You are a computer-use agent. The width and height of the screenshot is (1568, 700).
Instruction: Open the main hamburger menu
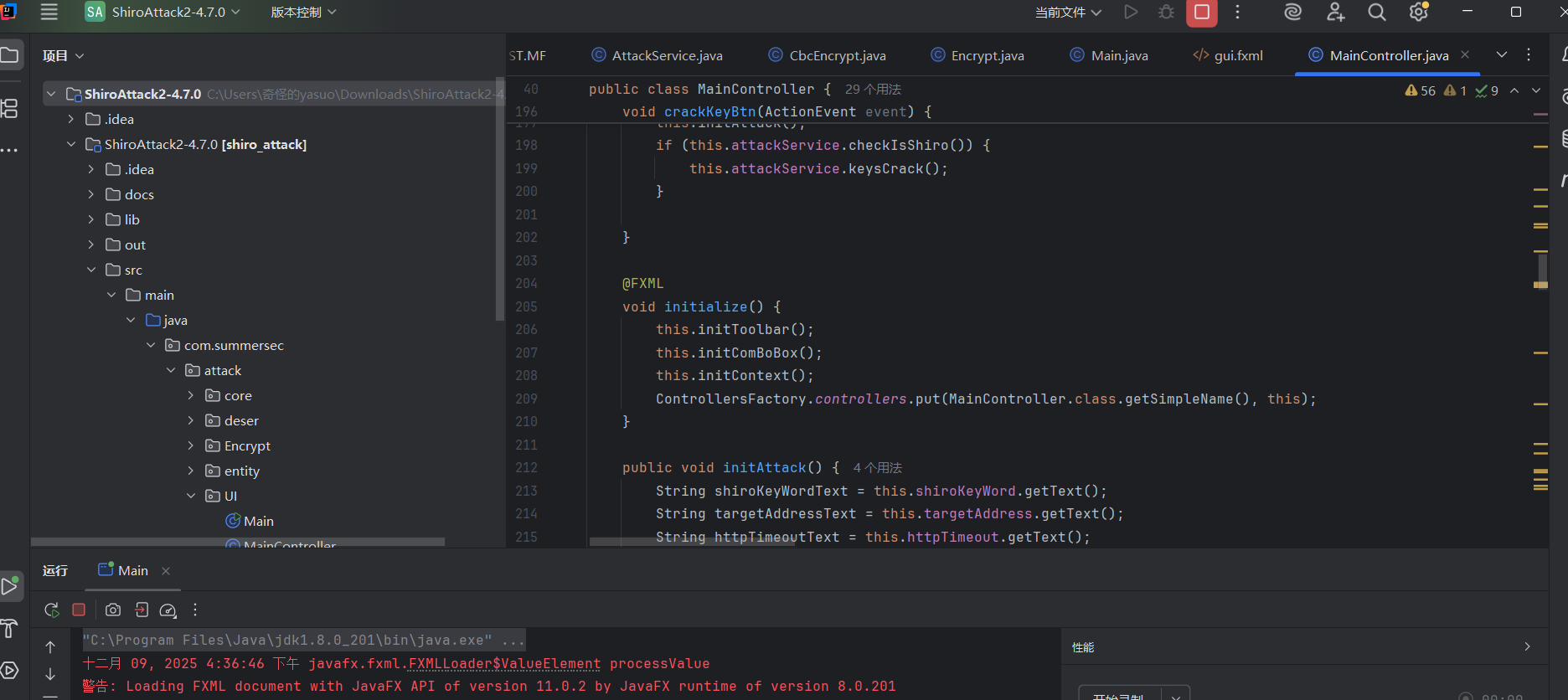49,13
